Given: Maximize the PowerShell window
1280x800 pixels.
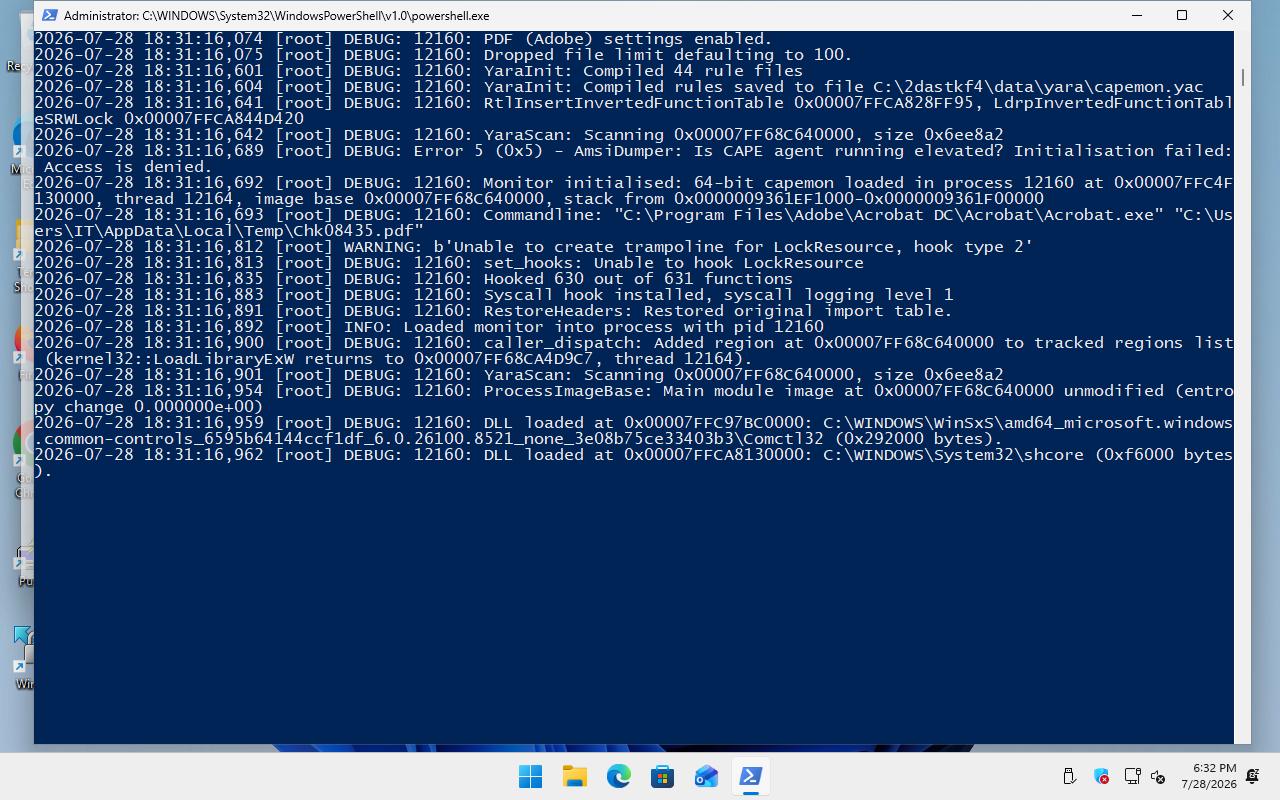Looking at the screenshot, I should tap(1182, 15).
